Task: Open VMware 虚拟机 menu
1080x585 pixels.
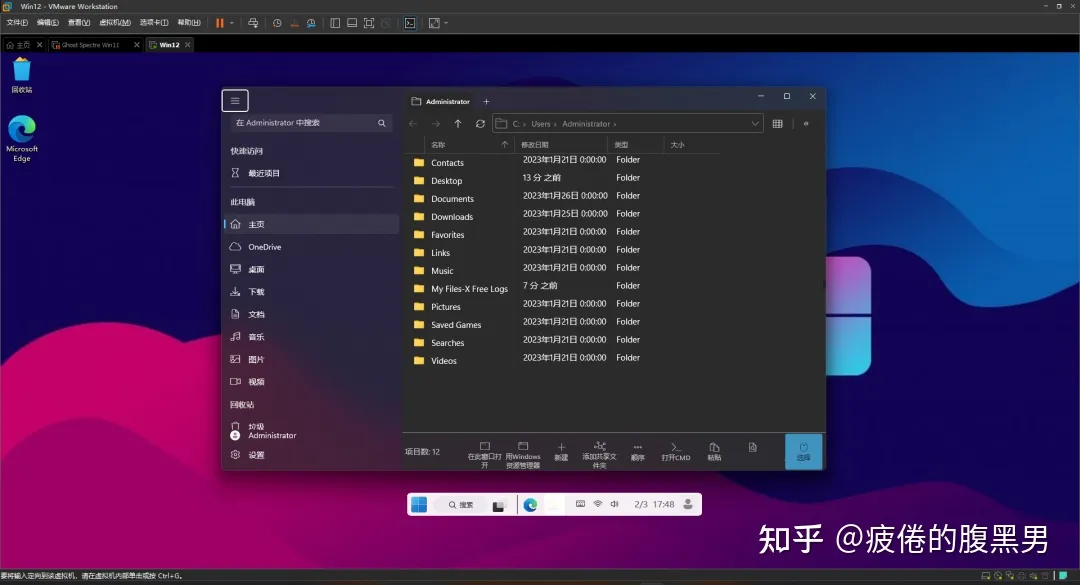Action: coord(115,23)
